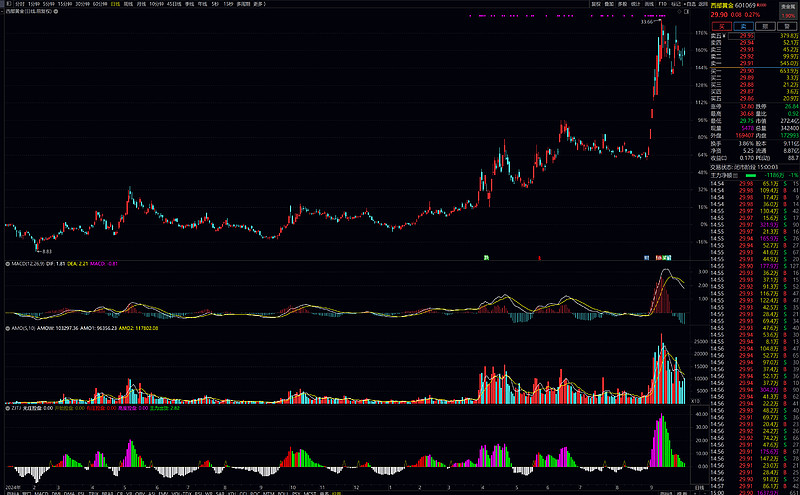Click the small icon next to 主力净额

736,175
